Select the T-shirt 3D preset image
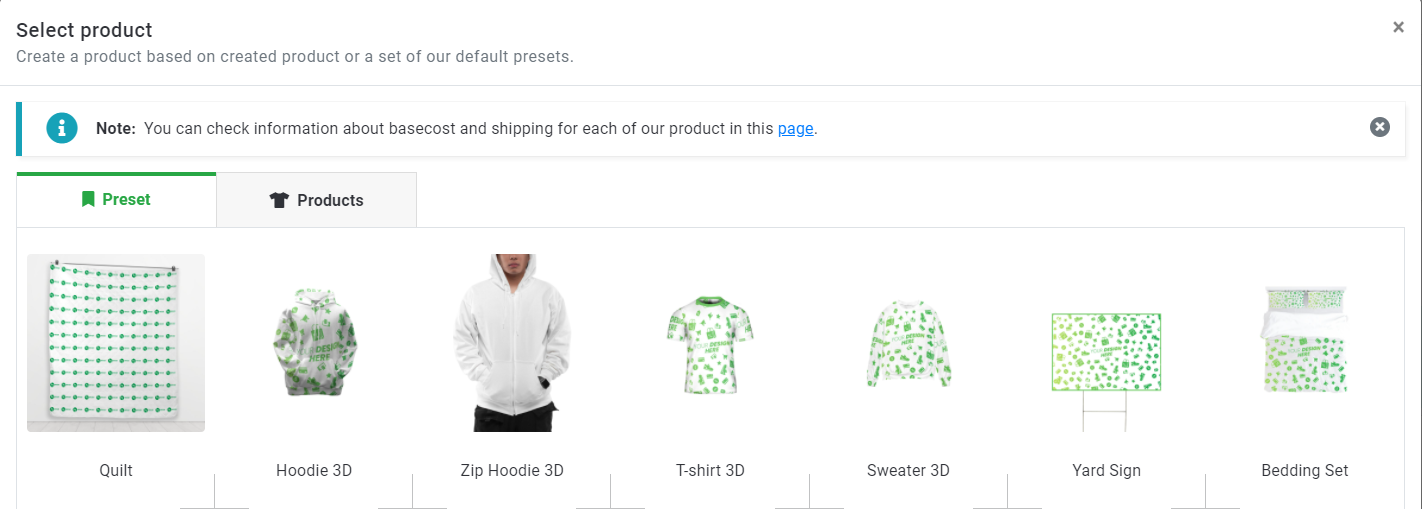 click(x=710, y=343)
